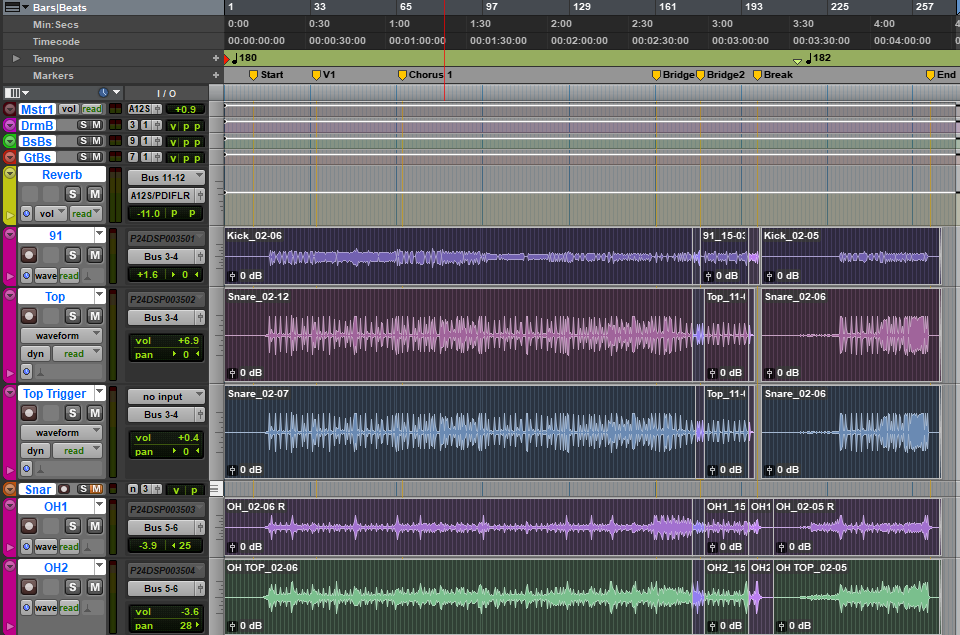The width and height of the screenshot is (960, 635).
Task: Mute the 91 kick track
Action: [x=94, y=255]
